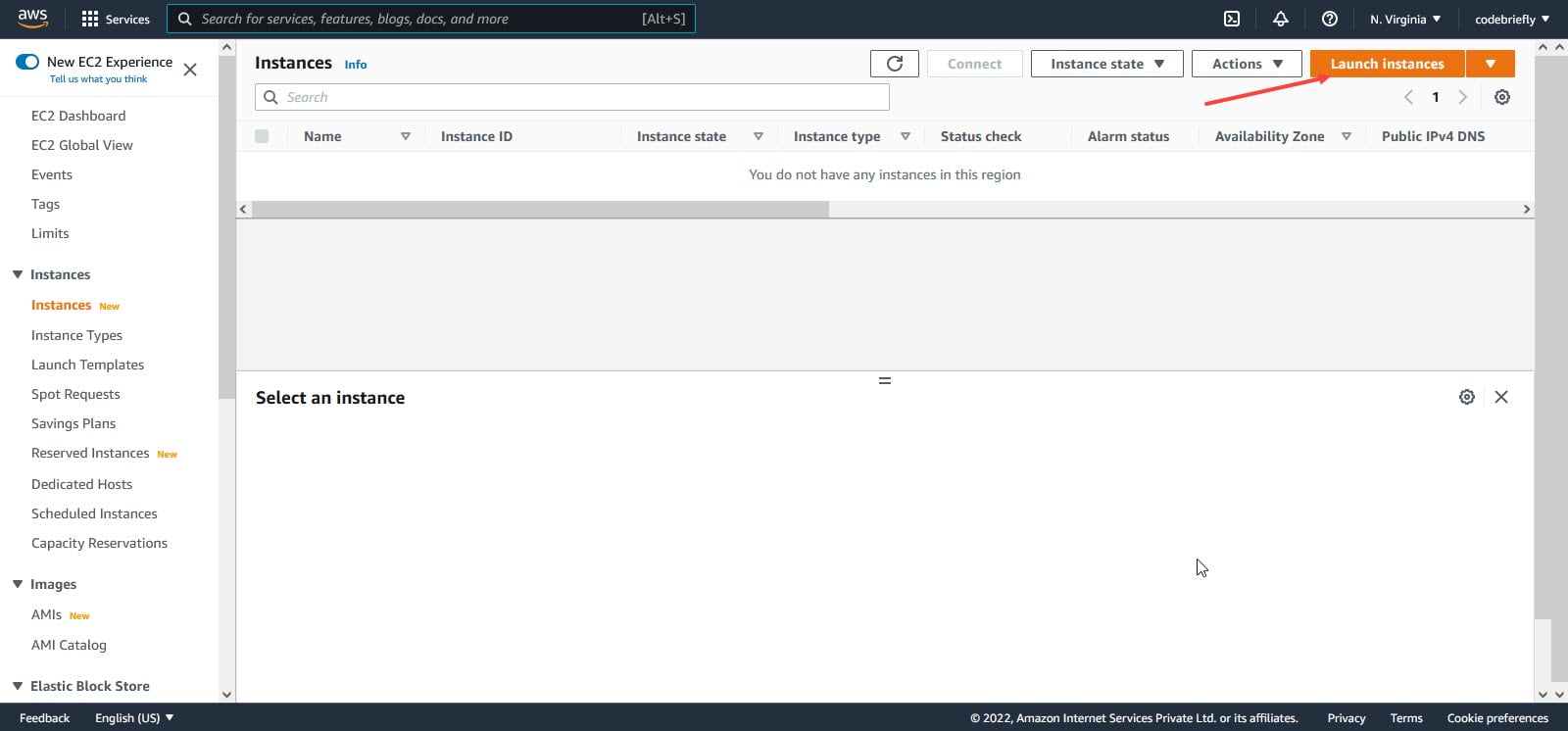Check the select-all instances checkbox
This screenshot has width=1568, height=731.
(262, 136)
